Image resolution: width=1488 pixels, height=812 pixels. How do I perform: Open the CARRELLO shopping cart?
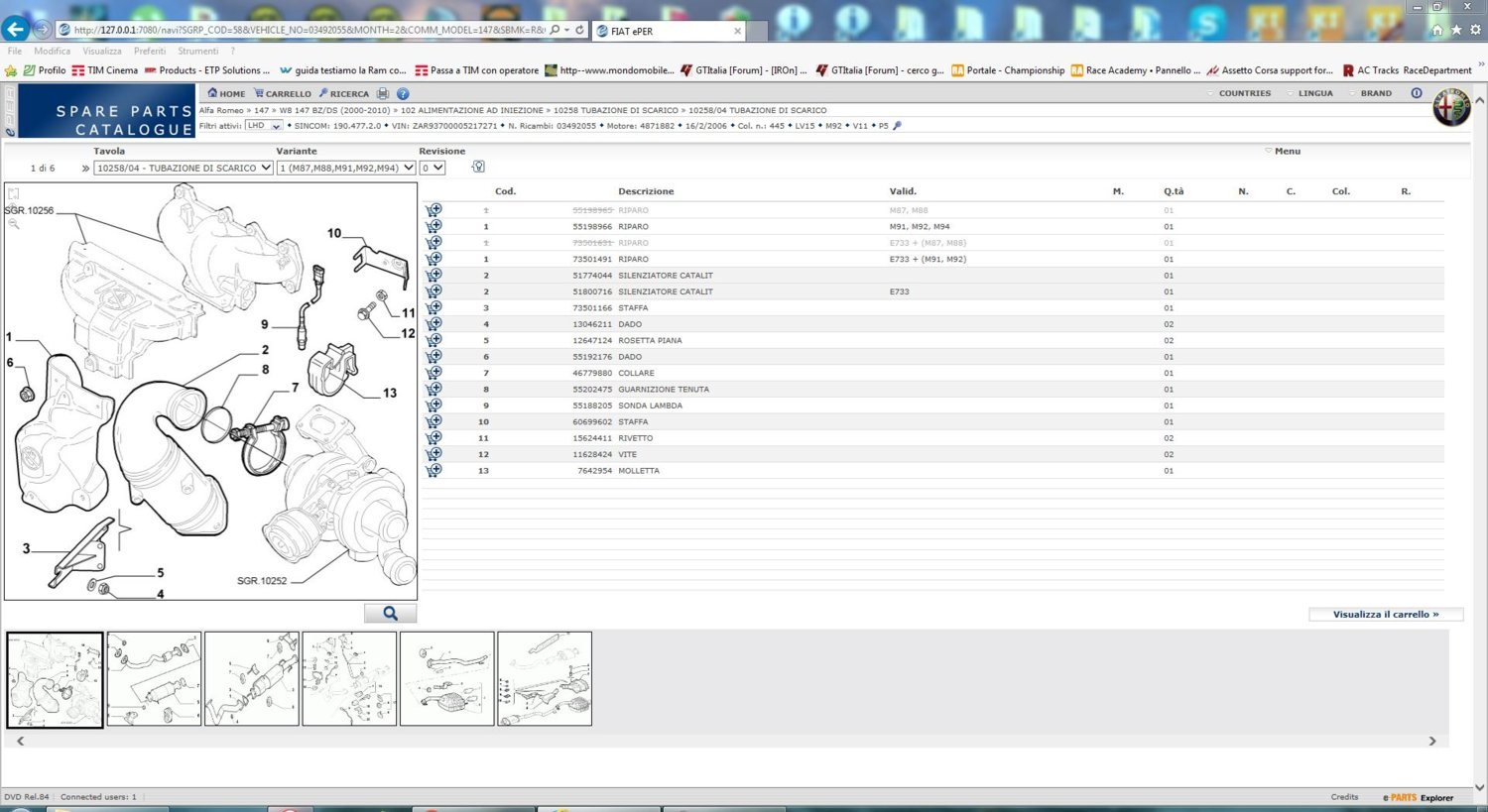(283, 93)
